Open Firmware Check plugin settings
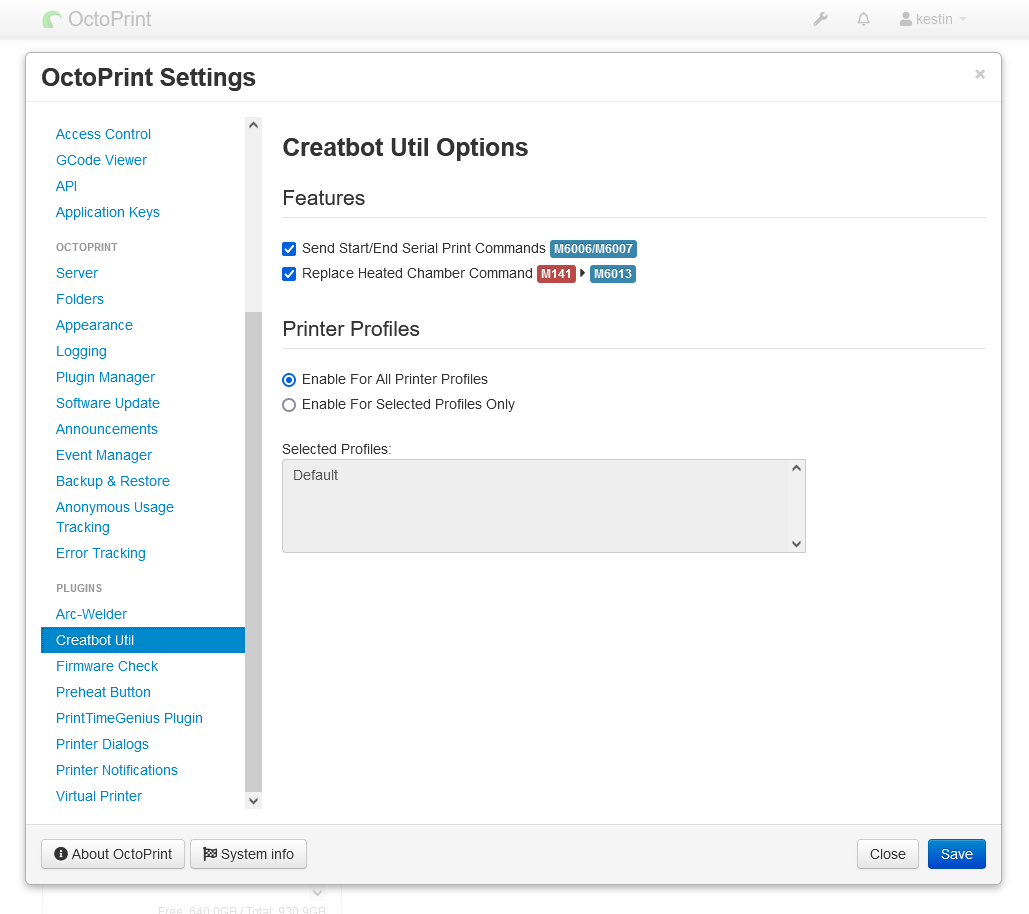The width and height of the screenshot is (1029, 914). (x=107, y=666)
